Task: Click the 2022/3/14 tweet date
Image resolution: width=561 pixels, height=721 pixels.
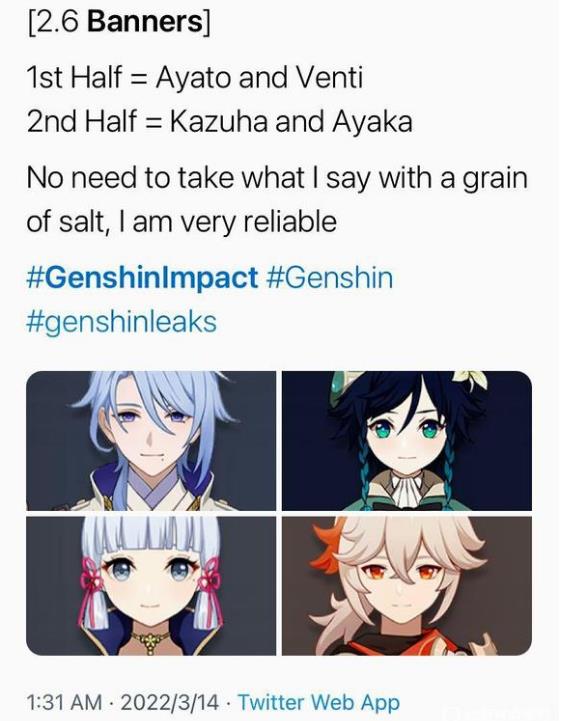Action: [170, 703]
